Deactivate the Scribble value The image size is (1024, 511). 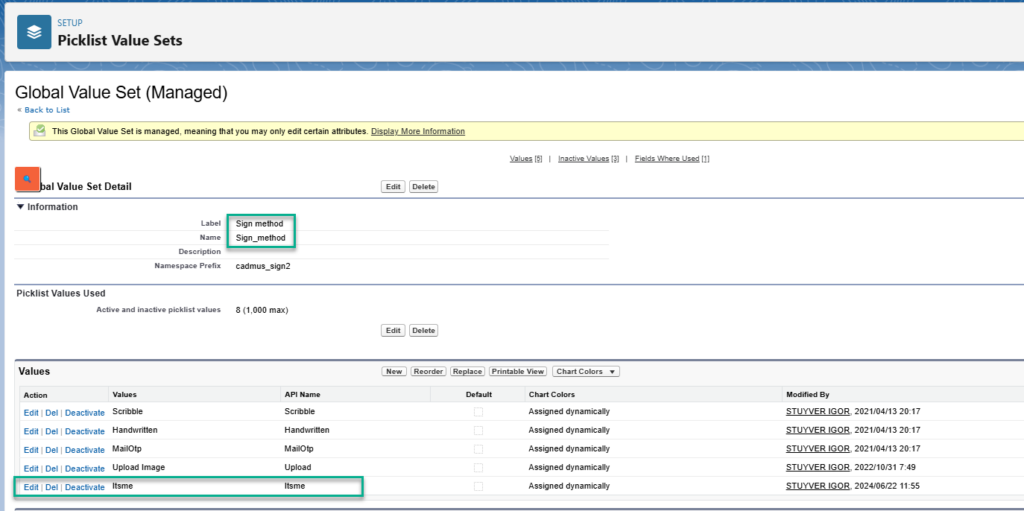click(84, 412)
